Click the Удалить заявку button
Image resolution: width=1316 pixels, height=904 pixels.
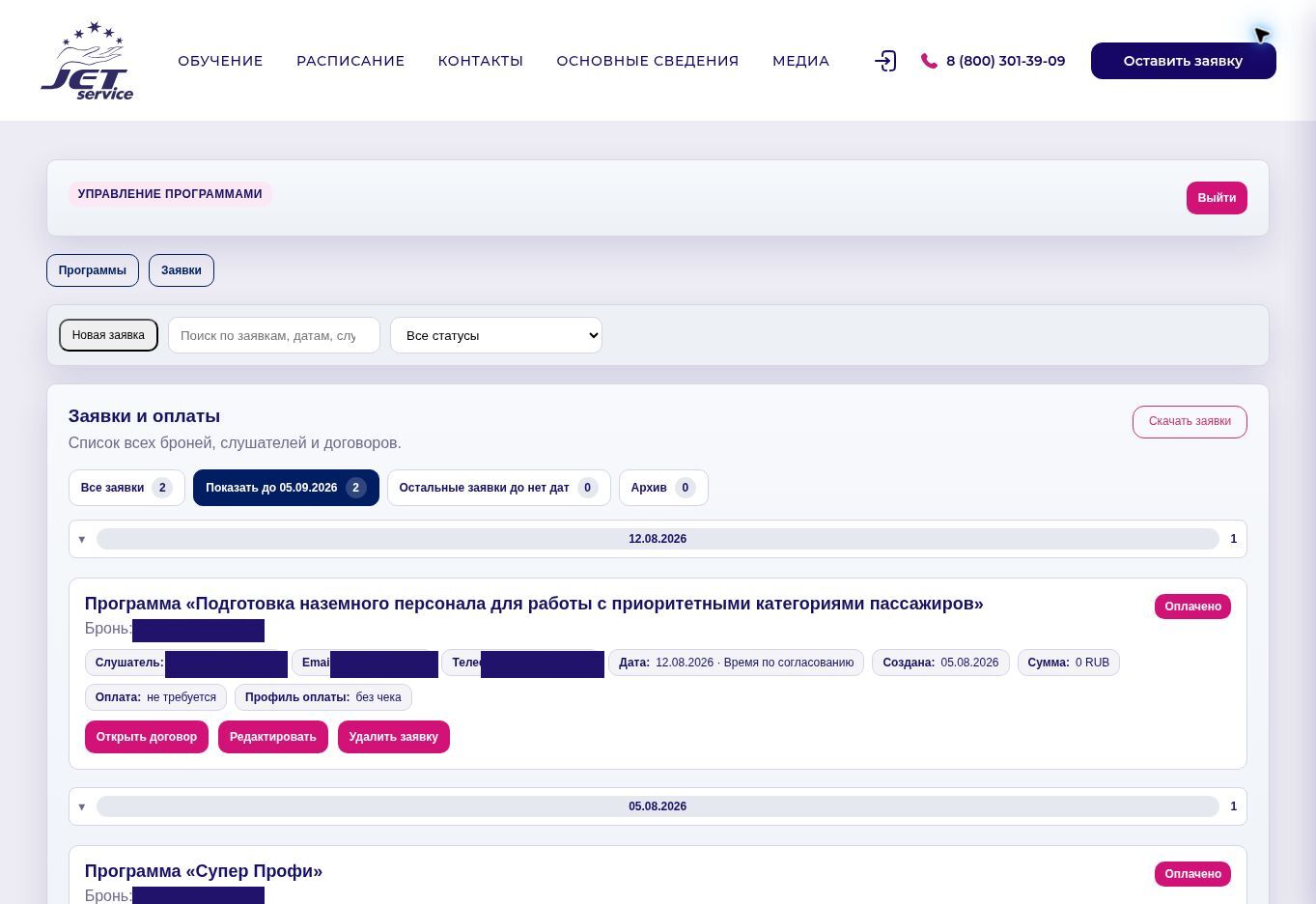pos(394,737)
